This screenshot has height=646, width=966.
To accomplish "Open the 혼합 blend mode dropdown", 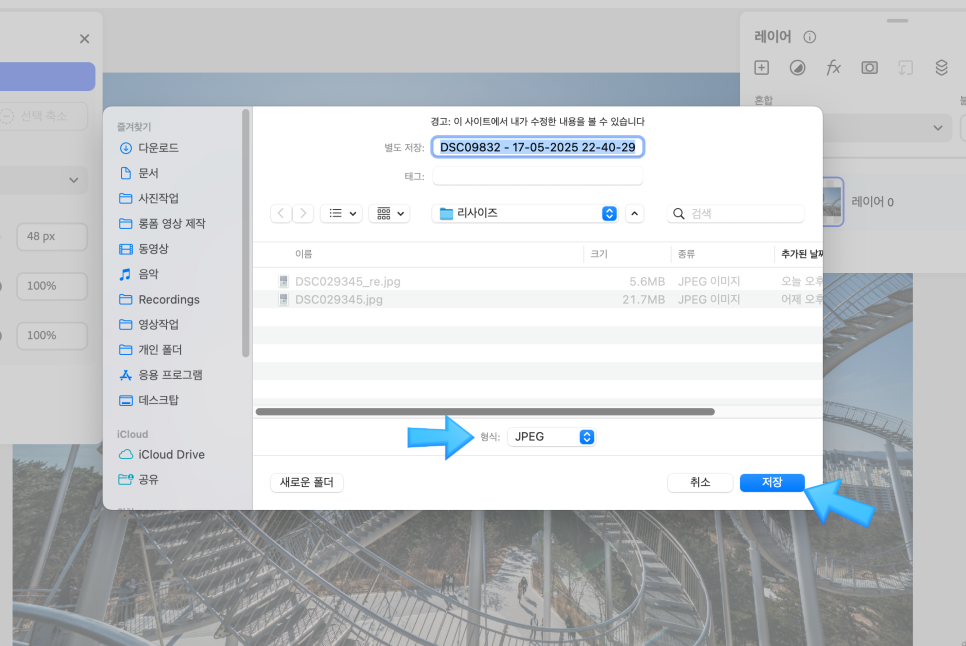I will tap(887, 128).
